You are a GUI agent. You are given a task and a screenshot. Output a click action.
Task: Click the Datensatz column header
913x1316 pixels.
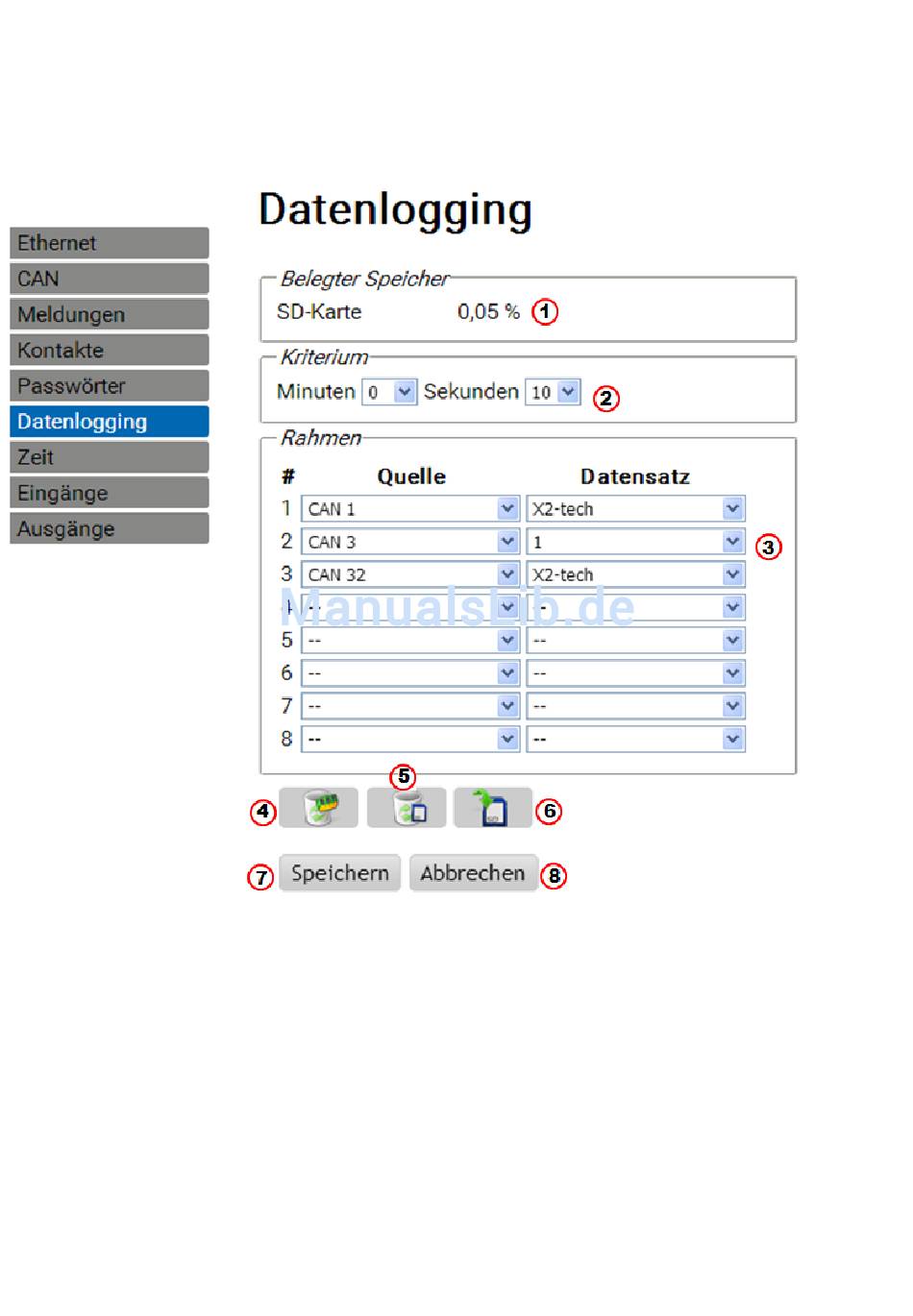click(x=635, y=476)
